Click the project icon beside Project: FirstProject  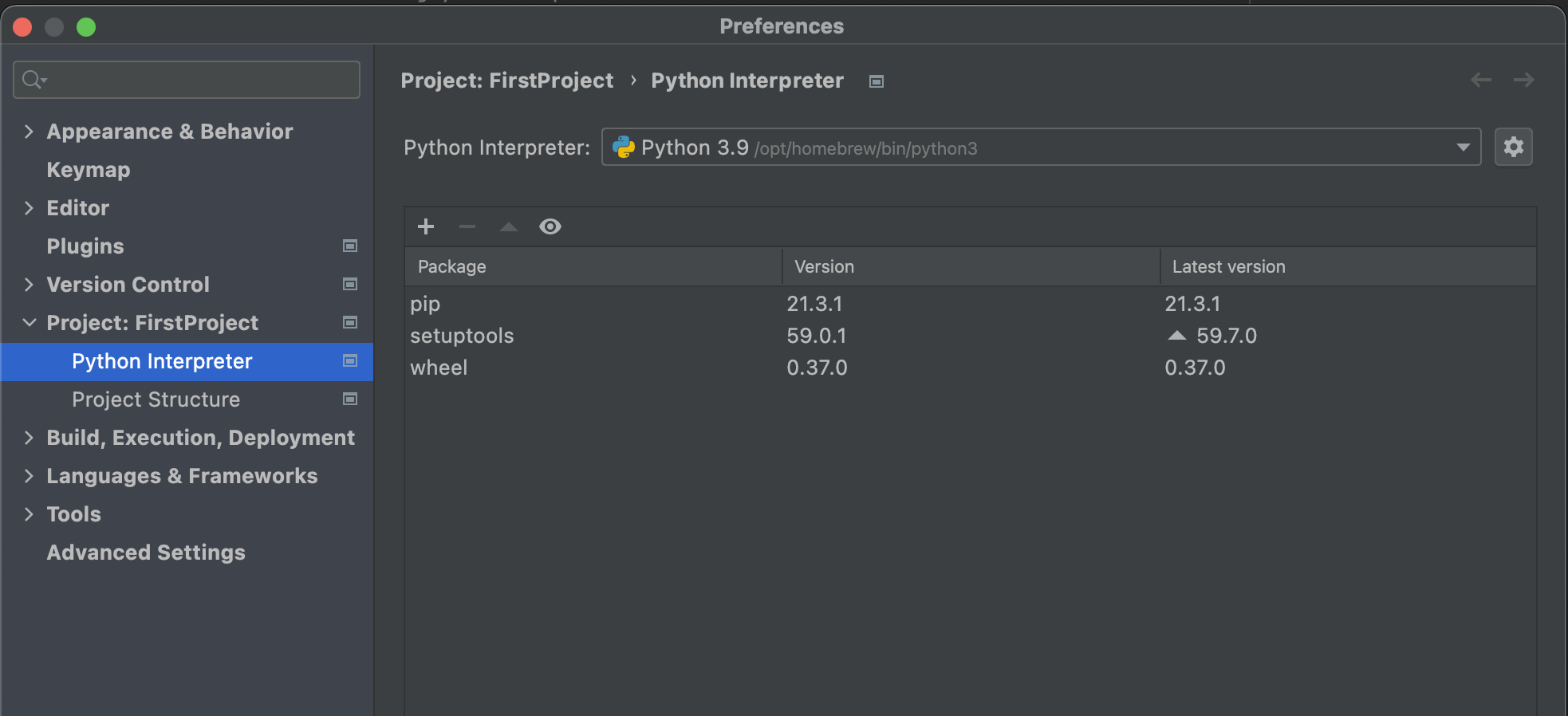point(350,323)
